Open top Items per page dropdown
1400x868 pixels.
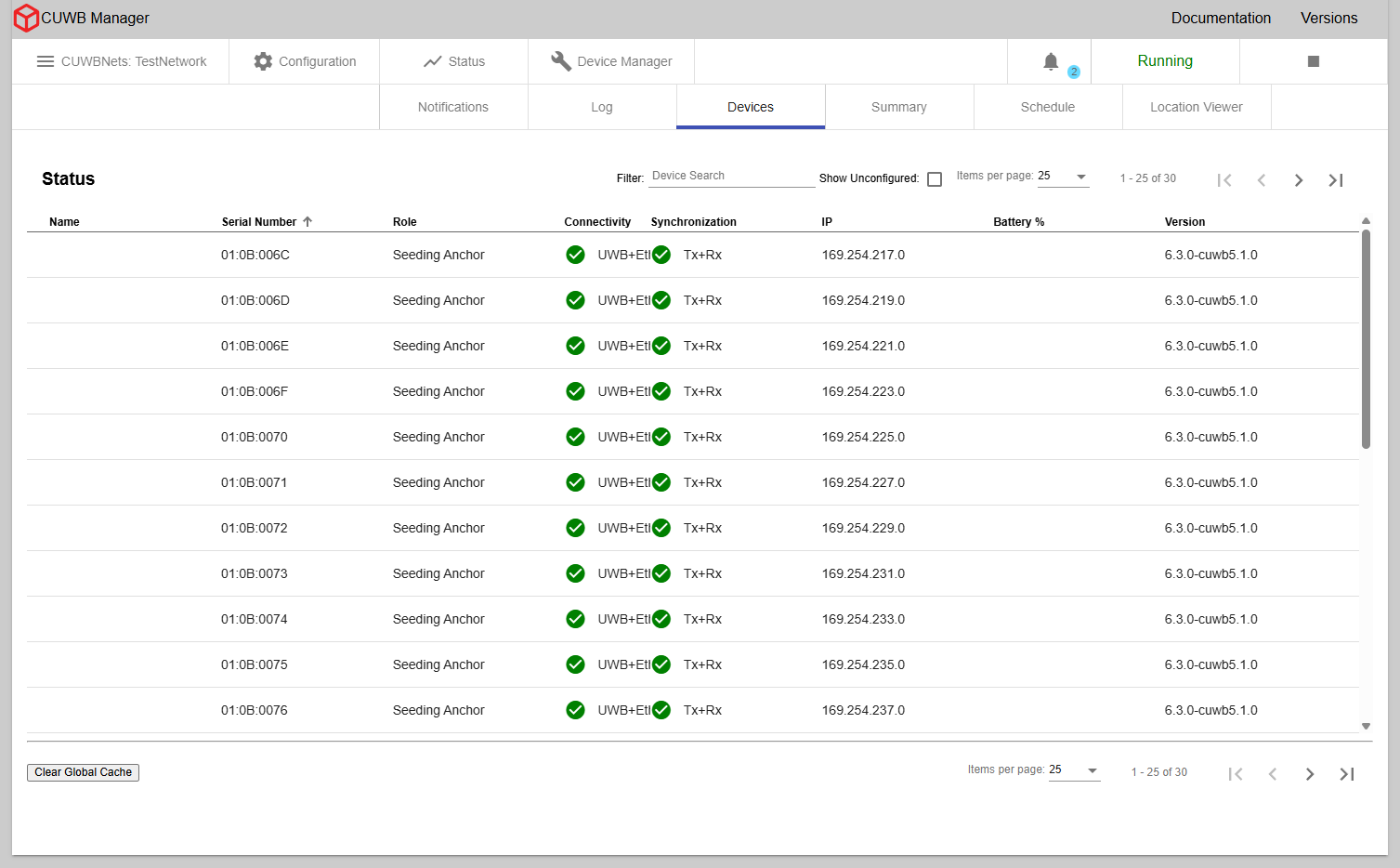click(x=1063, y=177)
